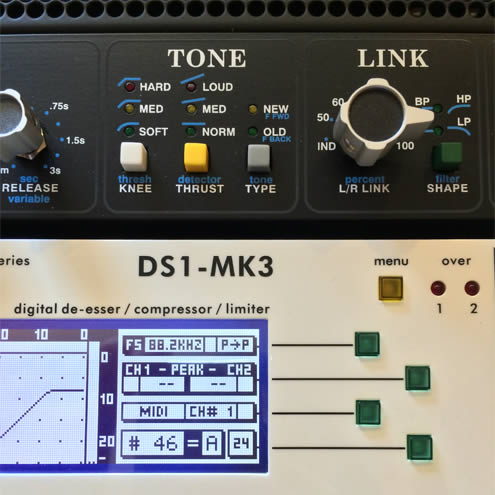Click the L/R LINK percent knob
Image resolution: width=495 pixels, height=495 pixels.
point(377,121)
